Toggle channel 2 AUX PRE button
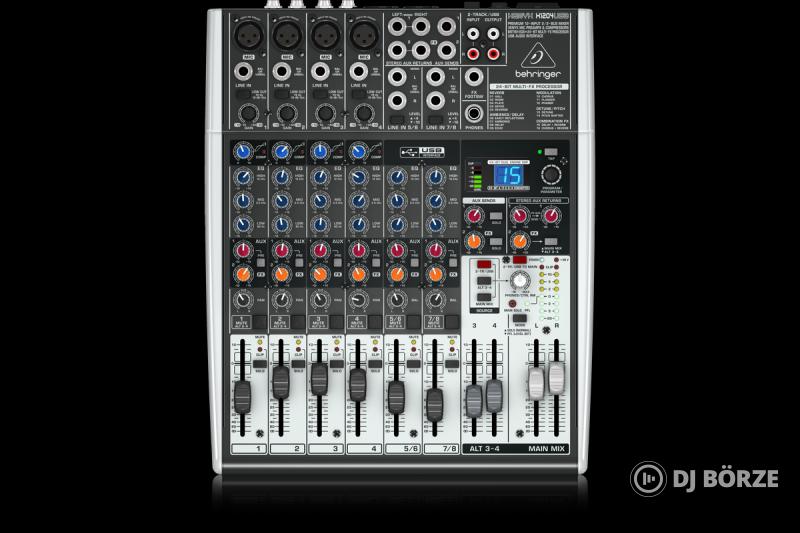Viewport: 800px width, 533px height. click(299, 263)
